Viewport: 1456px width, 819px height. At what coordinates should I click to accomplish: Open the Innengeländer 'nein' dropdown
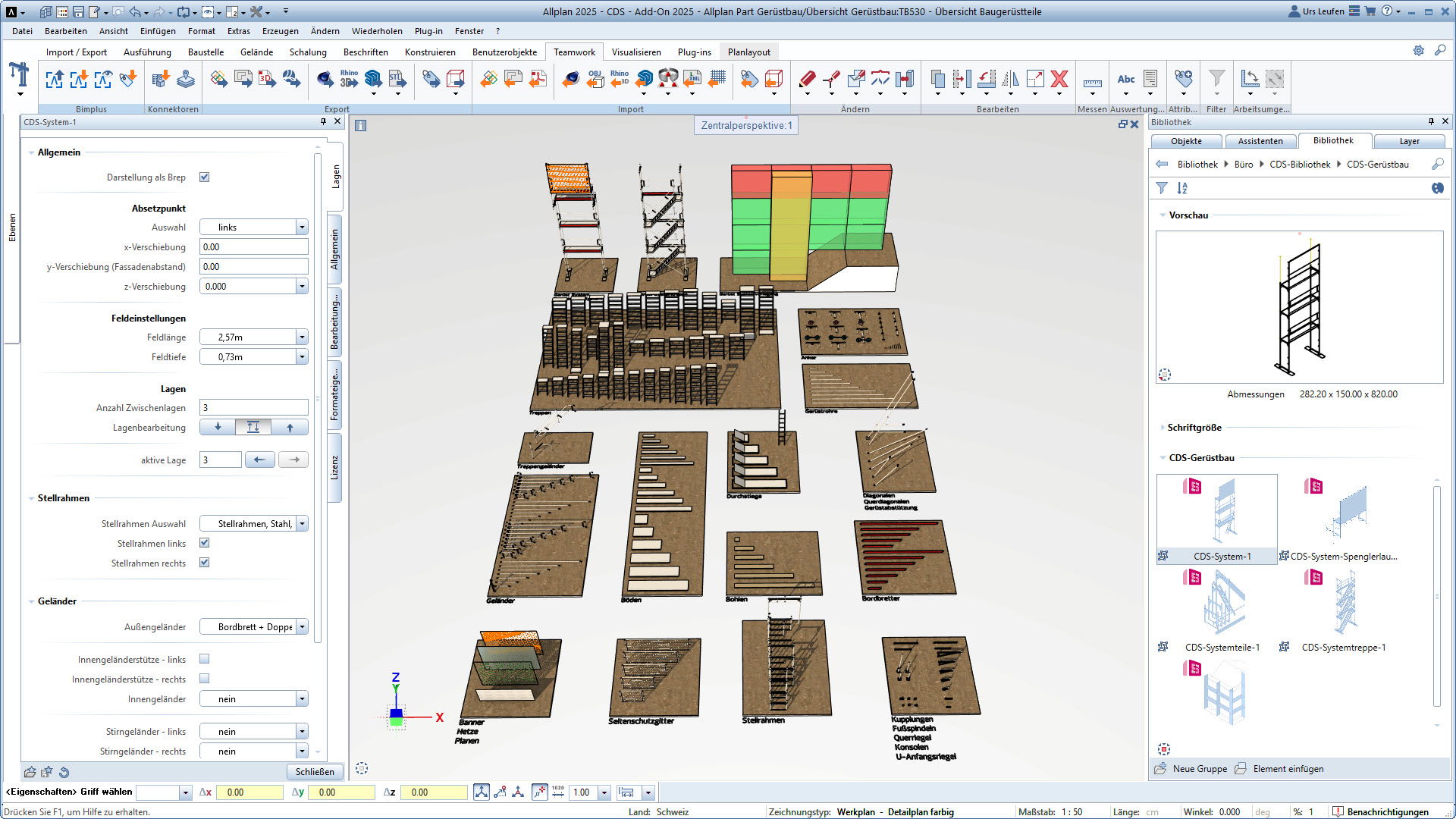tap(302, 698)
